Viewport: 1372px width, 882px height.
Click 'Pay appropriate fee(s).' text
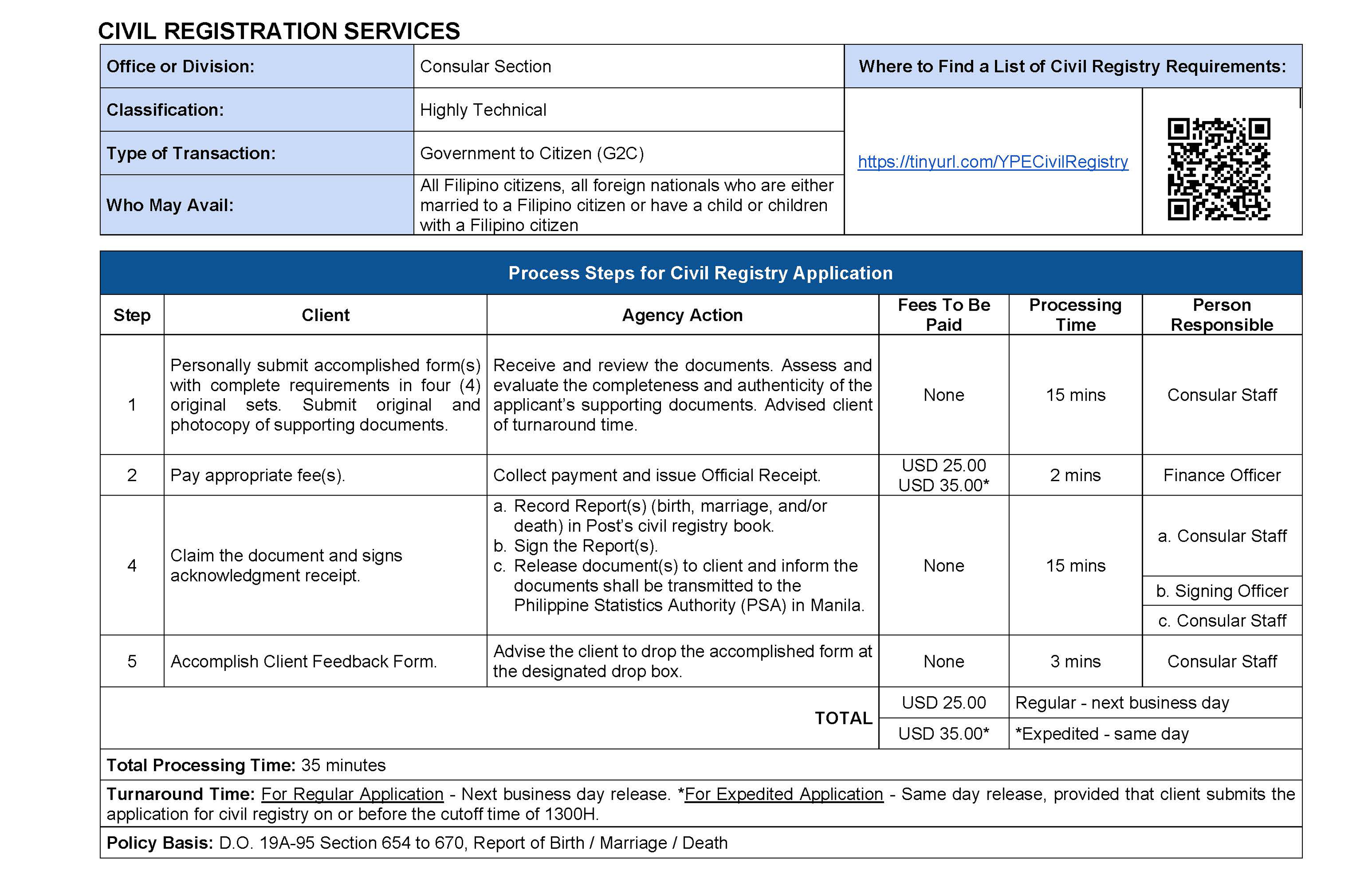coord(257,475)
